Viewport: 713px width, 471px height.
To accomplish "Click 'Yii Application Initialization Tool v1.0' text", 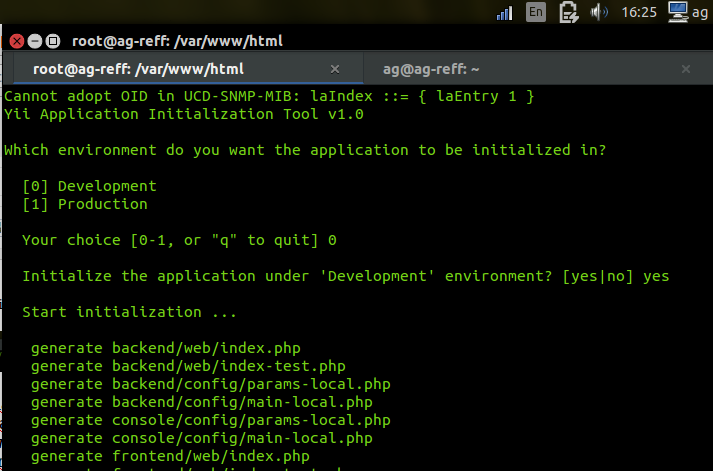I will pos(184,114).
